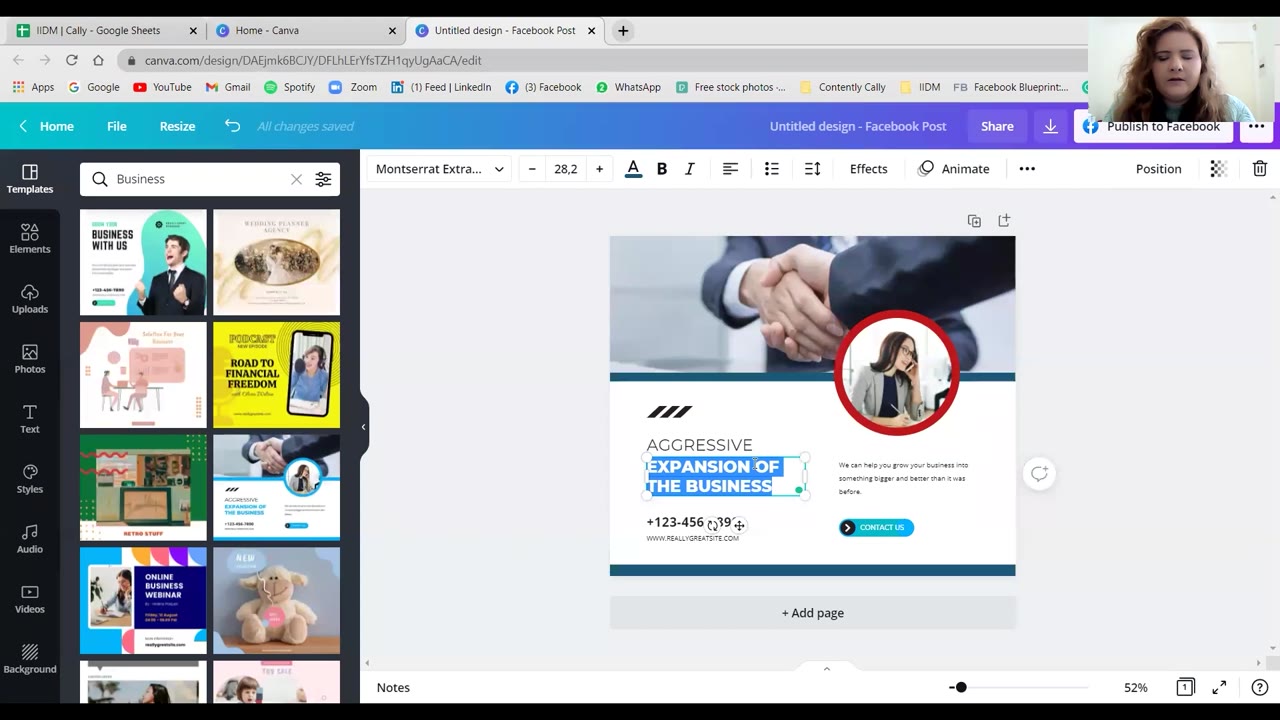Open YouTube bookmark
This screenshot has width=1280, height=720.
pyautogui.click(x=162, y=87)
